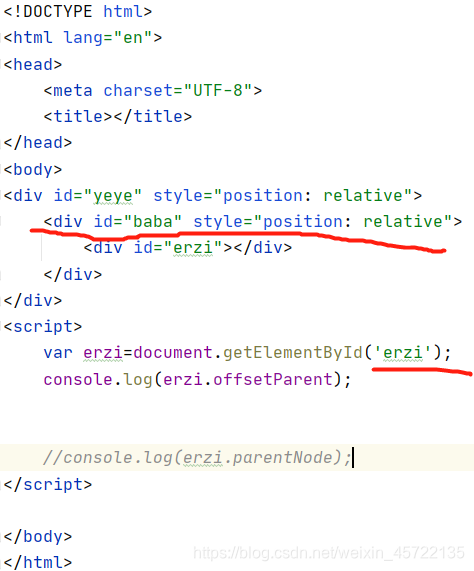Click the html lang="en" opening tag
Viewport: 474px width, 571px height.
click(83, 38)
